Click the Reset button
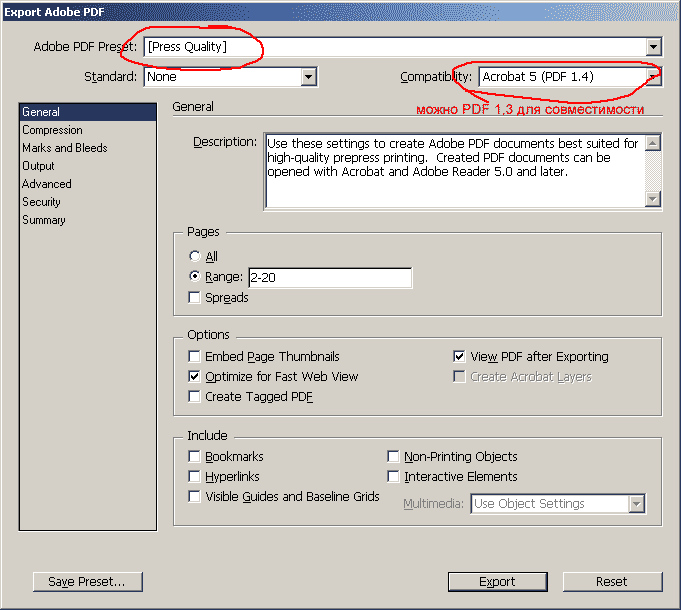The image size is (681, 610). (x=612, y=582)
